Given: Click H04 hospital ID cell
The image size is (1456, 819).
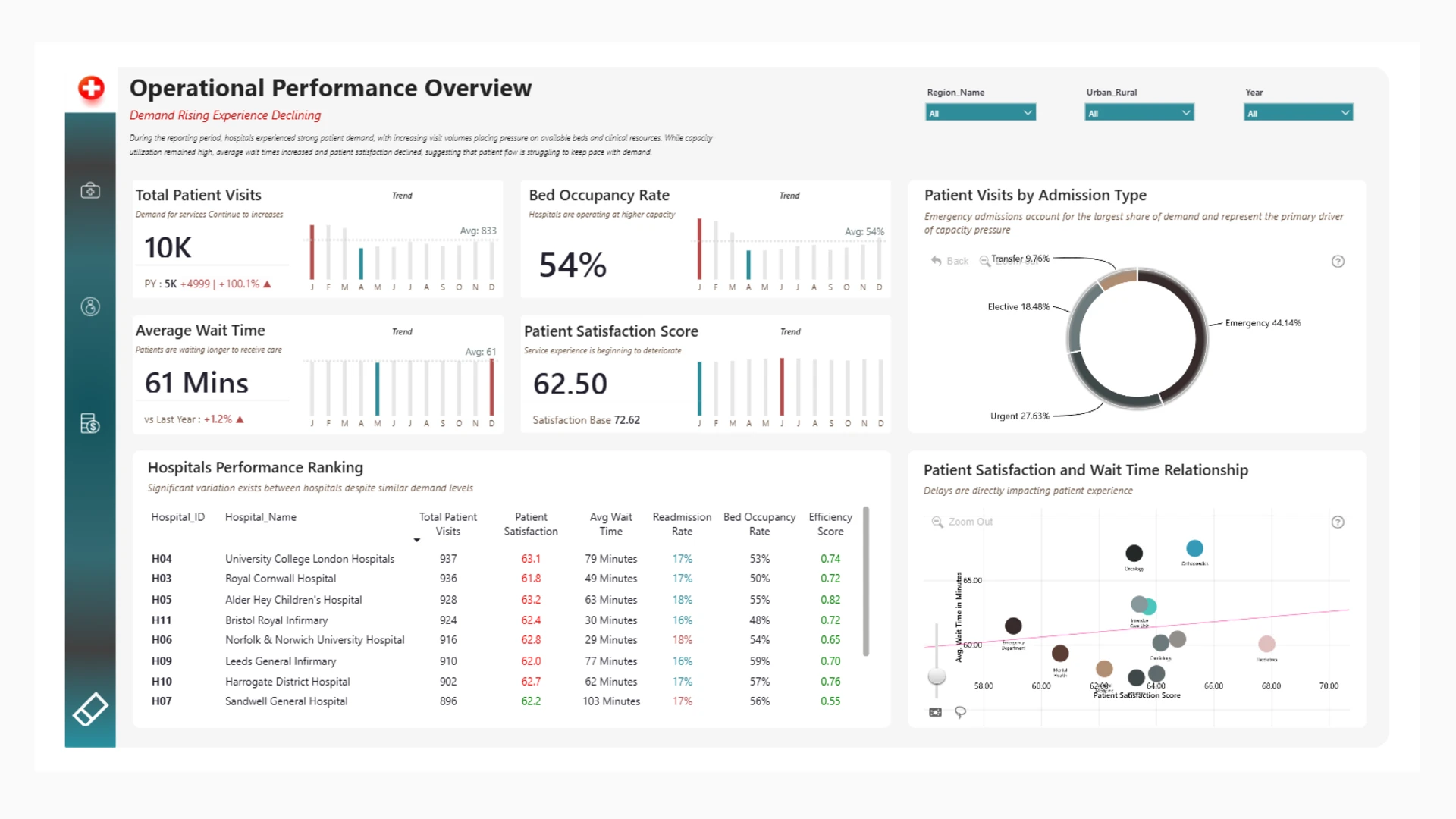Looking at the screenshot, I should [x=162, y=559].
